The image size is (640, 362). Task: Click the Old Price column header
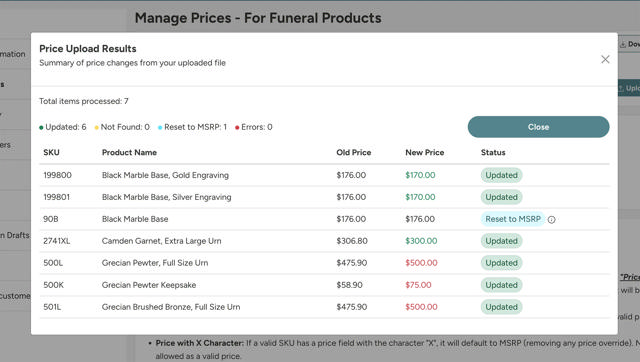[354, 153]
